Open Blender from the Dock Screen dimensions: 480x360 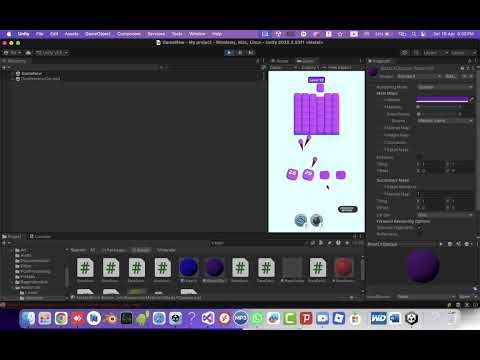[x=110, y=318]
